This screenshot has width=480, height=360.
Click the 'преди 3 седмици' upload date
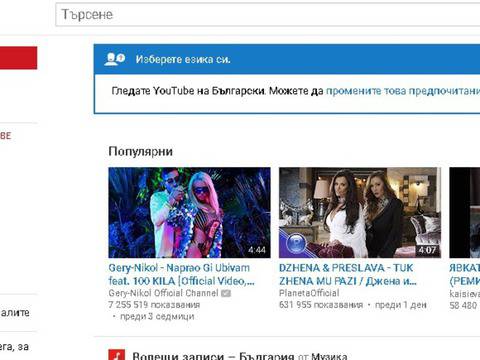pyautogui.click(x=157, y=316)
